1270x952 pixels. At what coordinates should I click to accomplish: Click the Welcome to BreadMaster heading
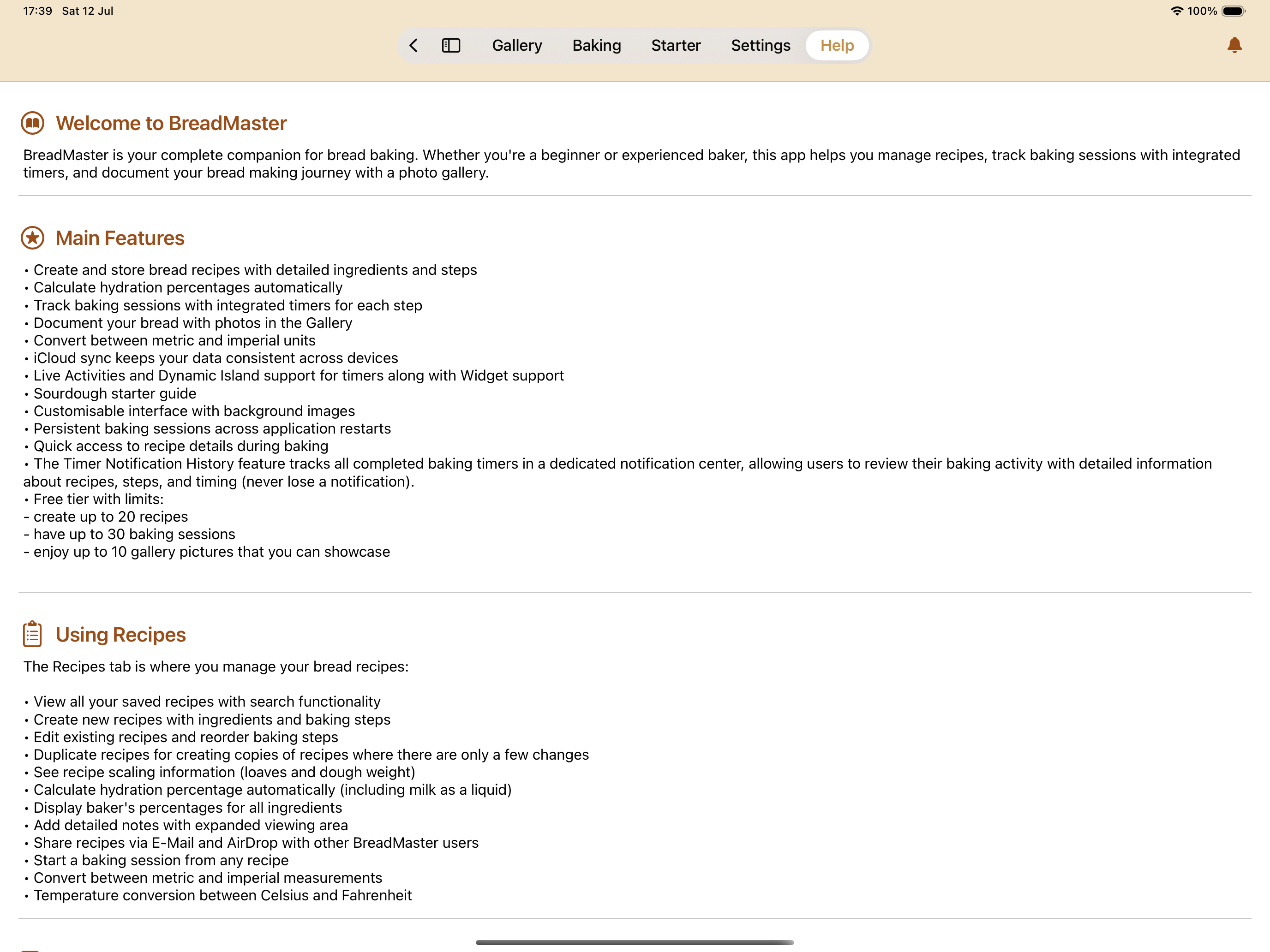tap(171, 123)
